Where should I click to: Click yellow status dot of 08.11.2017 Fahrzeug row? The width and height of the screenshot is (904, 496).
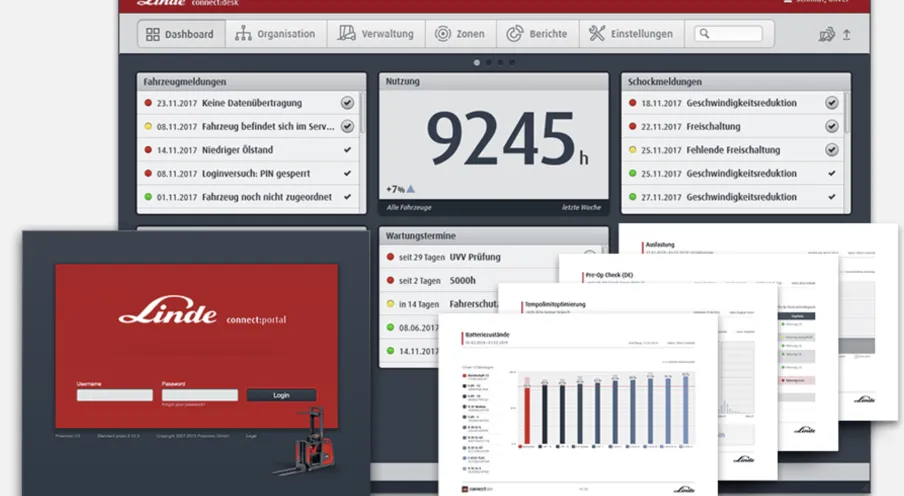pos(148,126)
